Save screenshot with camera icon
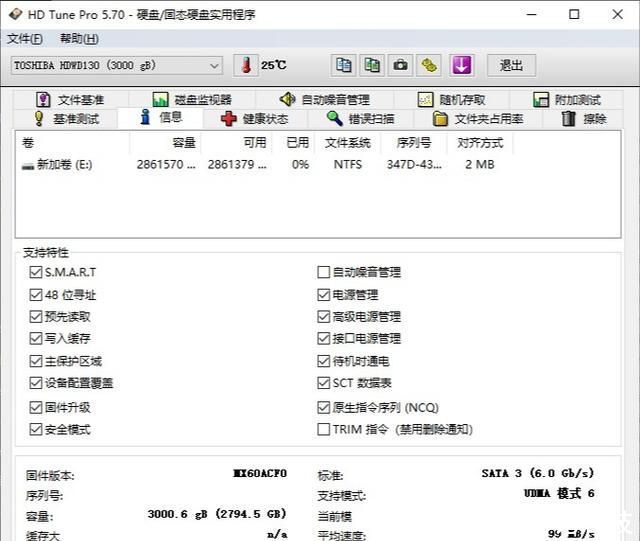Viewport: 640px width, 541px height. [400, 65]
